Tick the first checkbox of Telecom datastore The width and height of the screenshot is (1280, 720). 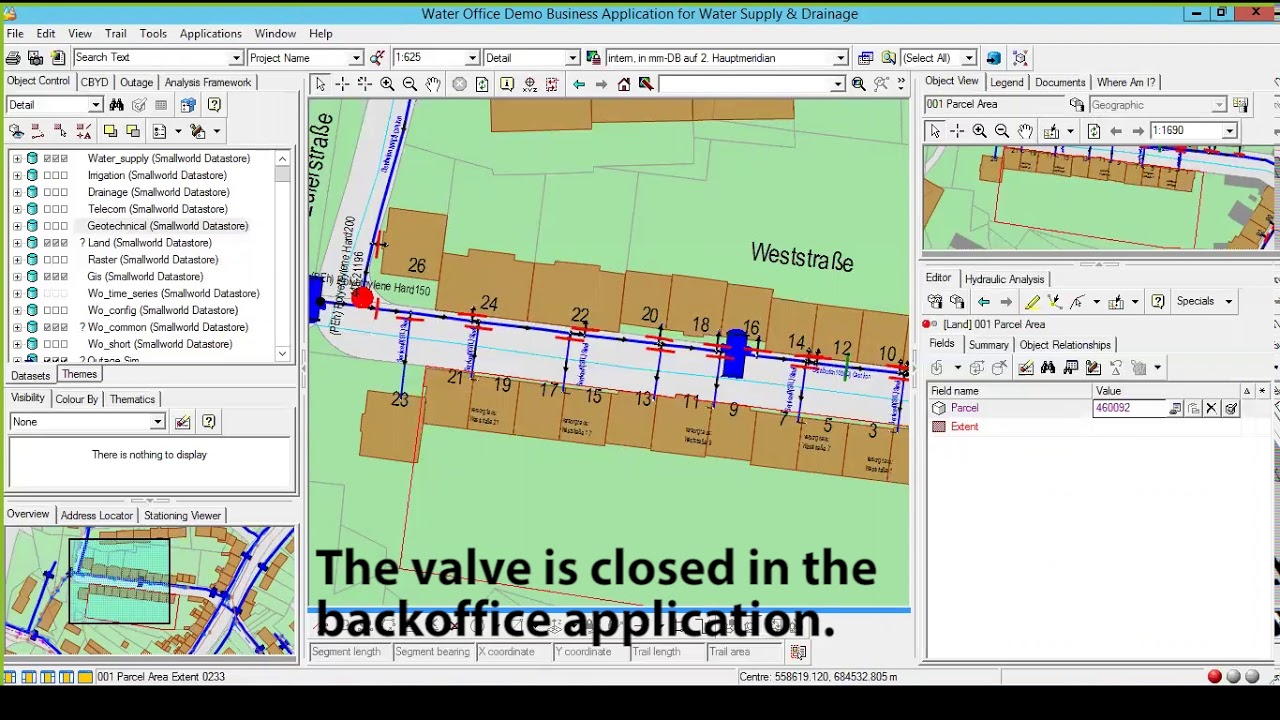tap(47, 210)
